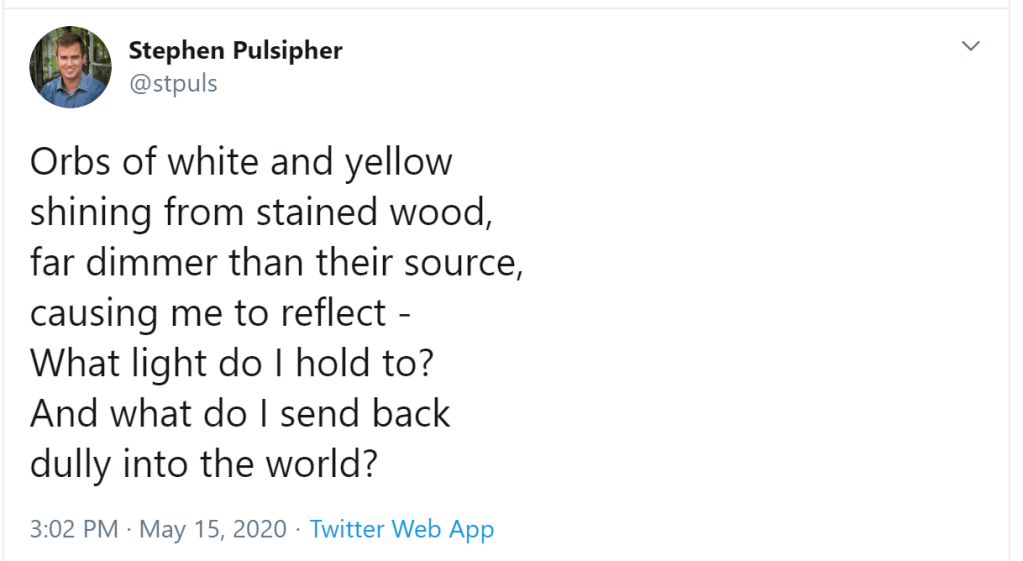This screenshot has width=1023, height=561.
Task: Open the Twitter Web App source link
Action: tap(401, 529)
